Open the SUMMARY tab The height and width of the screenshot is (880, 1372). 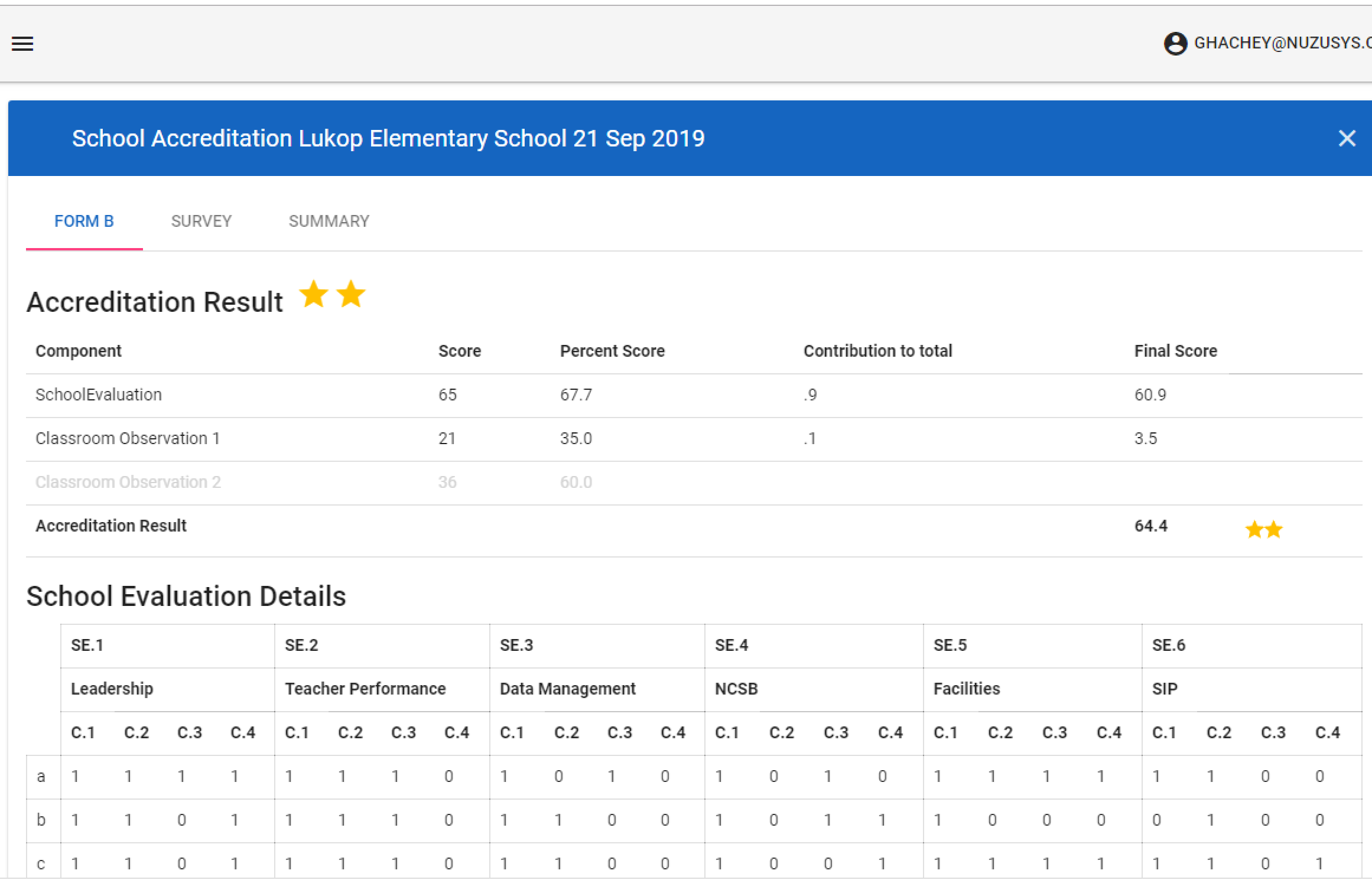pyautogui.click(x=329, y=221)
